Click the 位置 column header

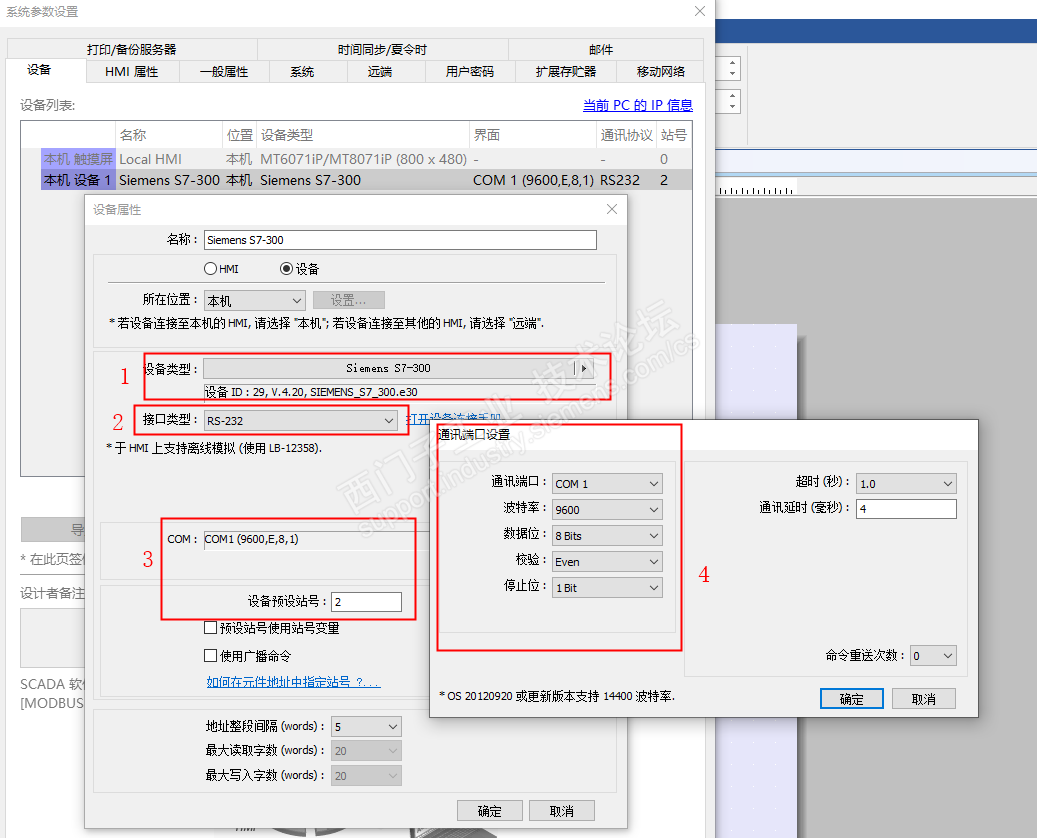point(239,135)
